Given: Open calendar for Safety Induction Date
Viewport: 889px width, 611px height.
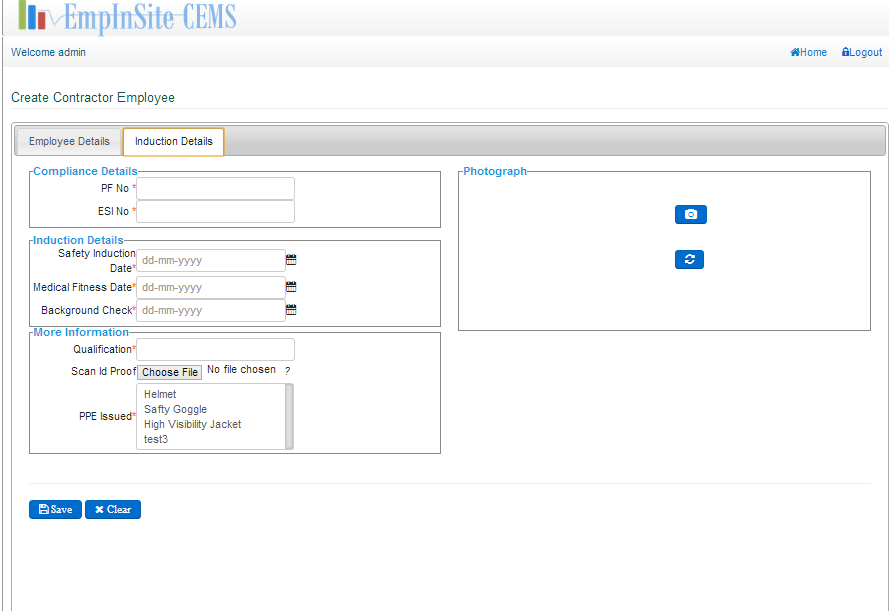Looking at the screenshot, I should (291, 260).
